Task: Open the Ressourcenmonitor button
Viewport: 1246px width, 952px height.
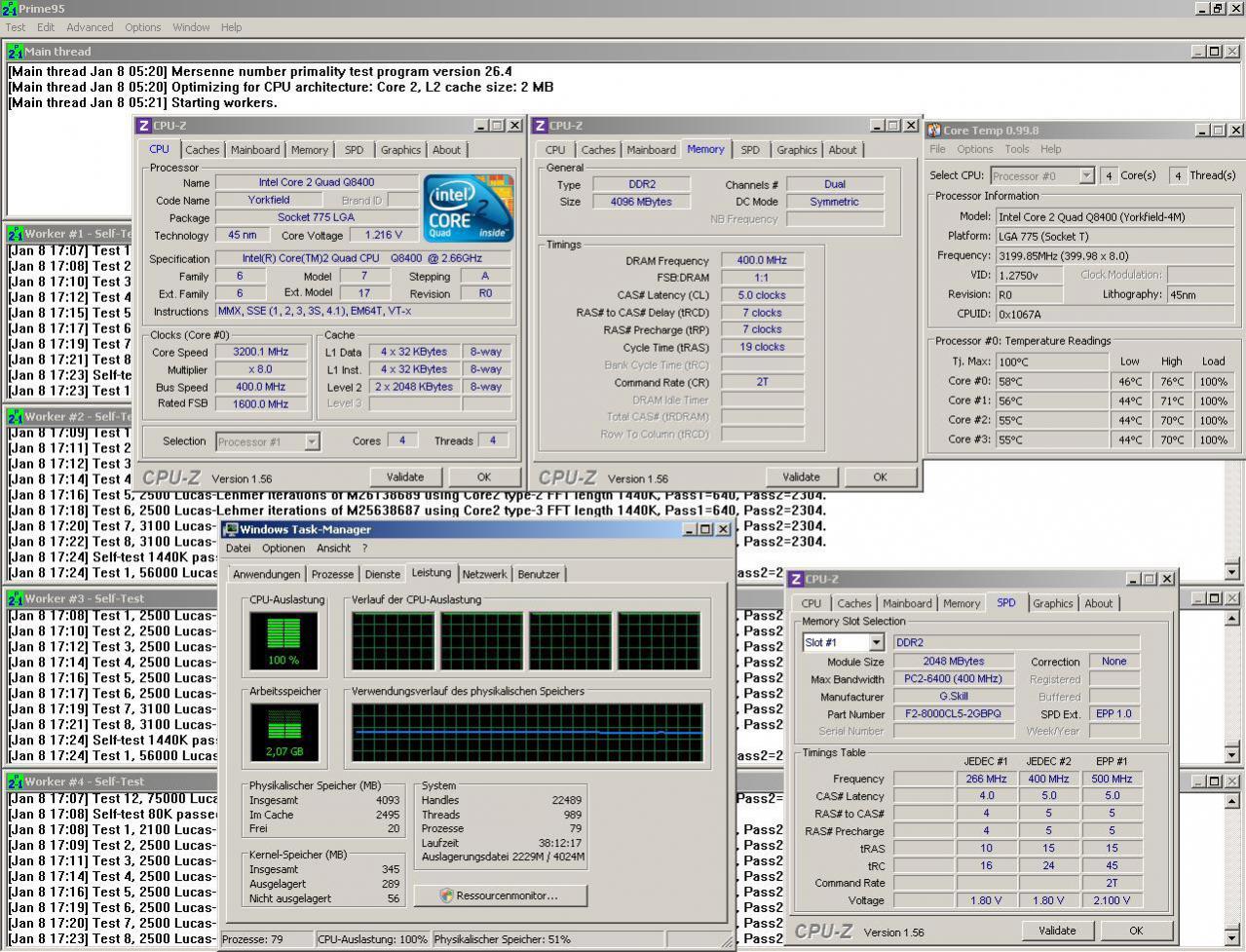Action: tap(500, 895)
